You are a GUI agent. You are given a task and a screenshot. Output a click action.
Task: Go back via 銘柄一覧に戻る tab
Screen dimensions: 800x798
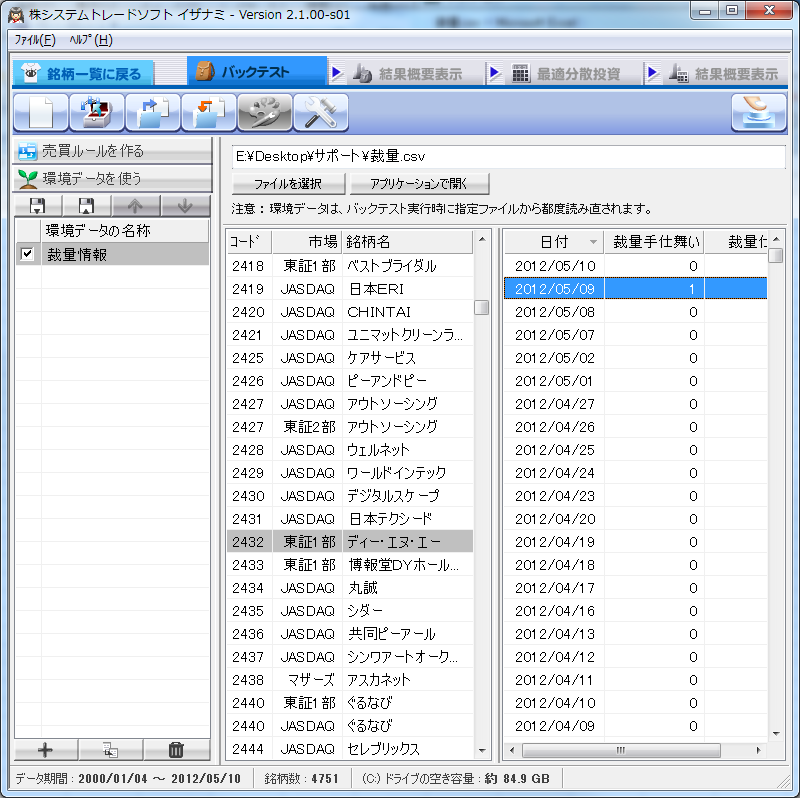coord(83,73)
